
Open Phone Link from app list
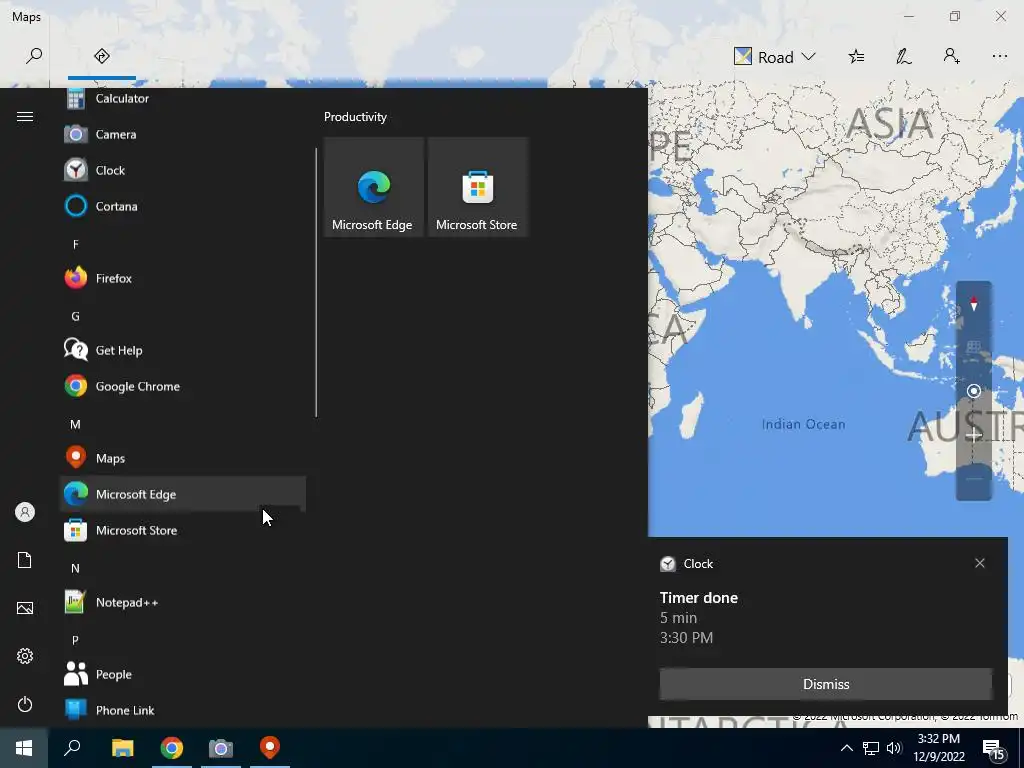tap(183, 710)
